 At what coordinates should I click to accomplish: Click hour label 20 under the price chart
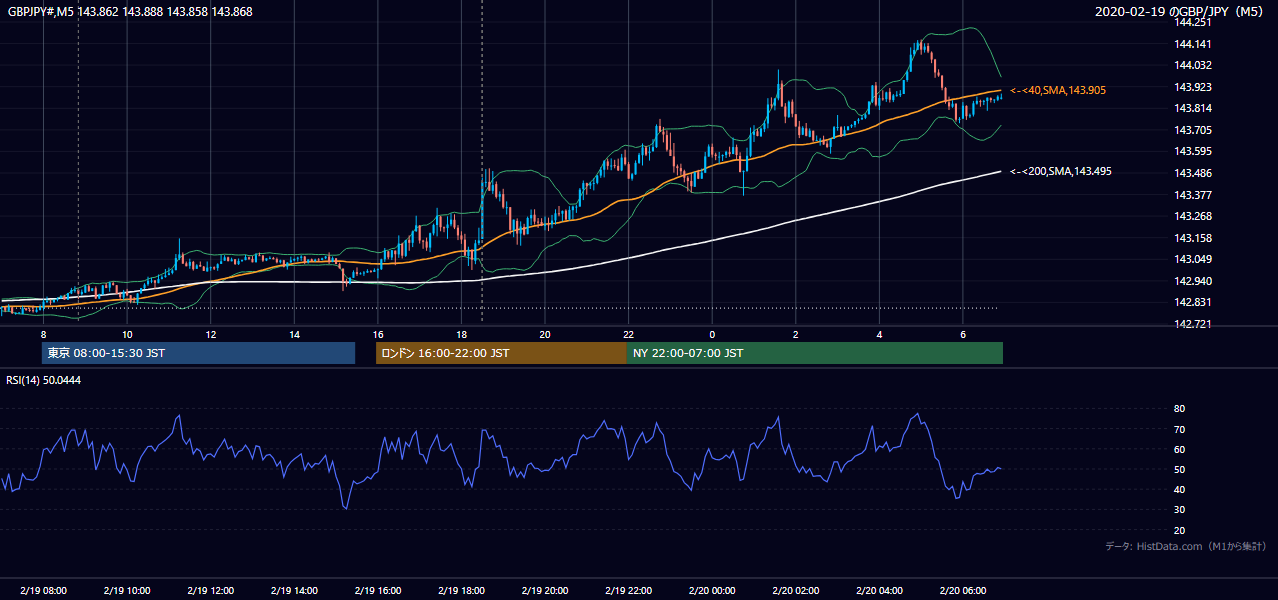pos(545,334)
